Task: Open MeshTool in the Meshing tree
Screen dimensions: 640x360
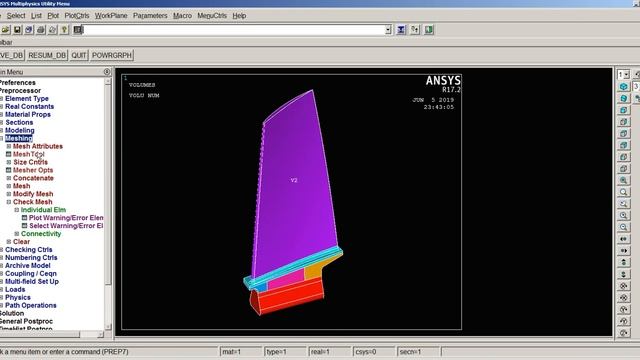Action: tap(29, 154)
